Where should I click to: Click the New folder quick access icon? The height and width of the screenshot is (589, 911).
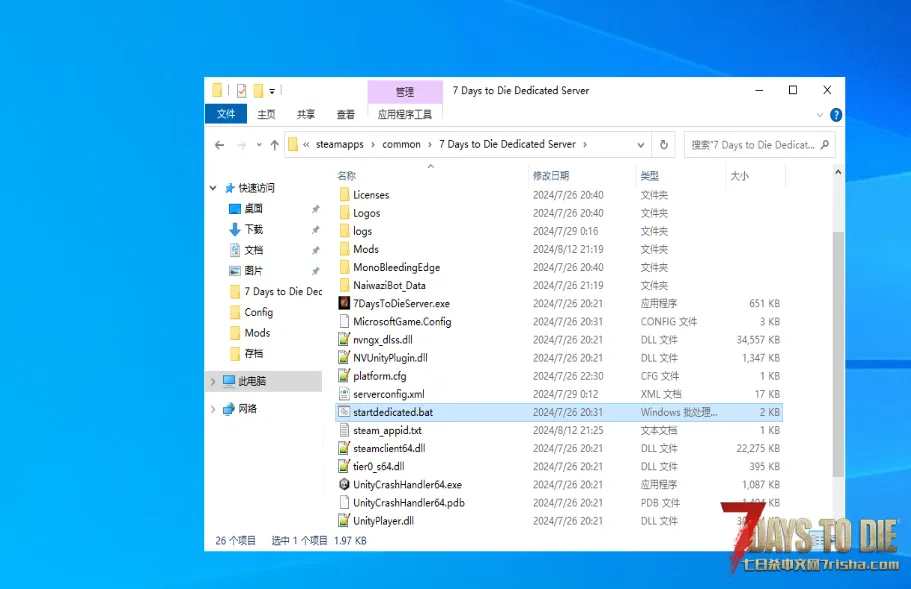point(258,91)
